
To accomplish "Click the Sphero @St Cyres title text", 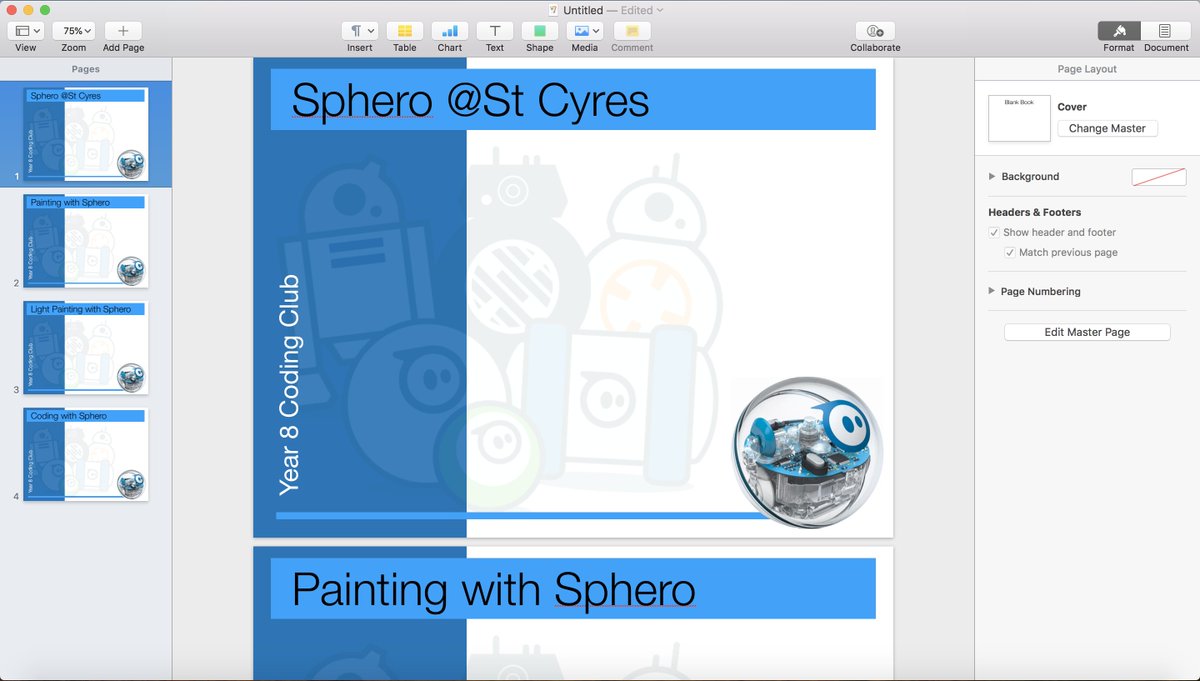I will [x=470, y=100].
